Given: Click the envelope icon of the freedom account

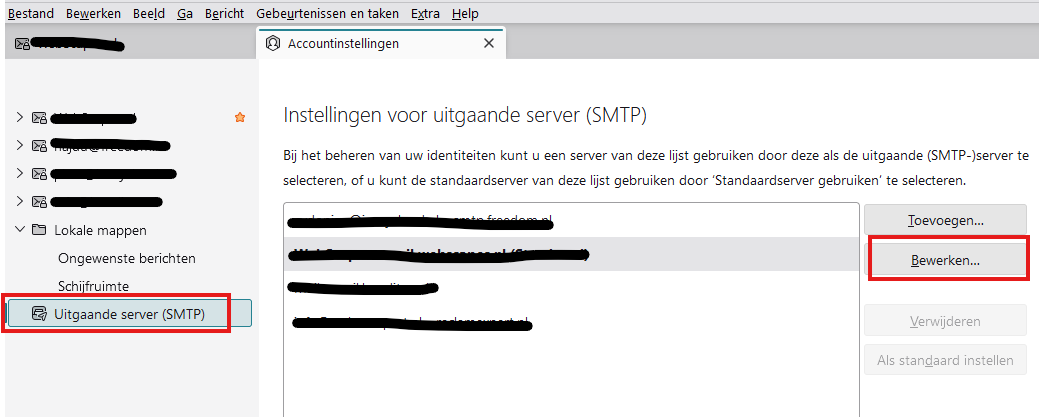Looking at the screenshot, I should point(40,146).
